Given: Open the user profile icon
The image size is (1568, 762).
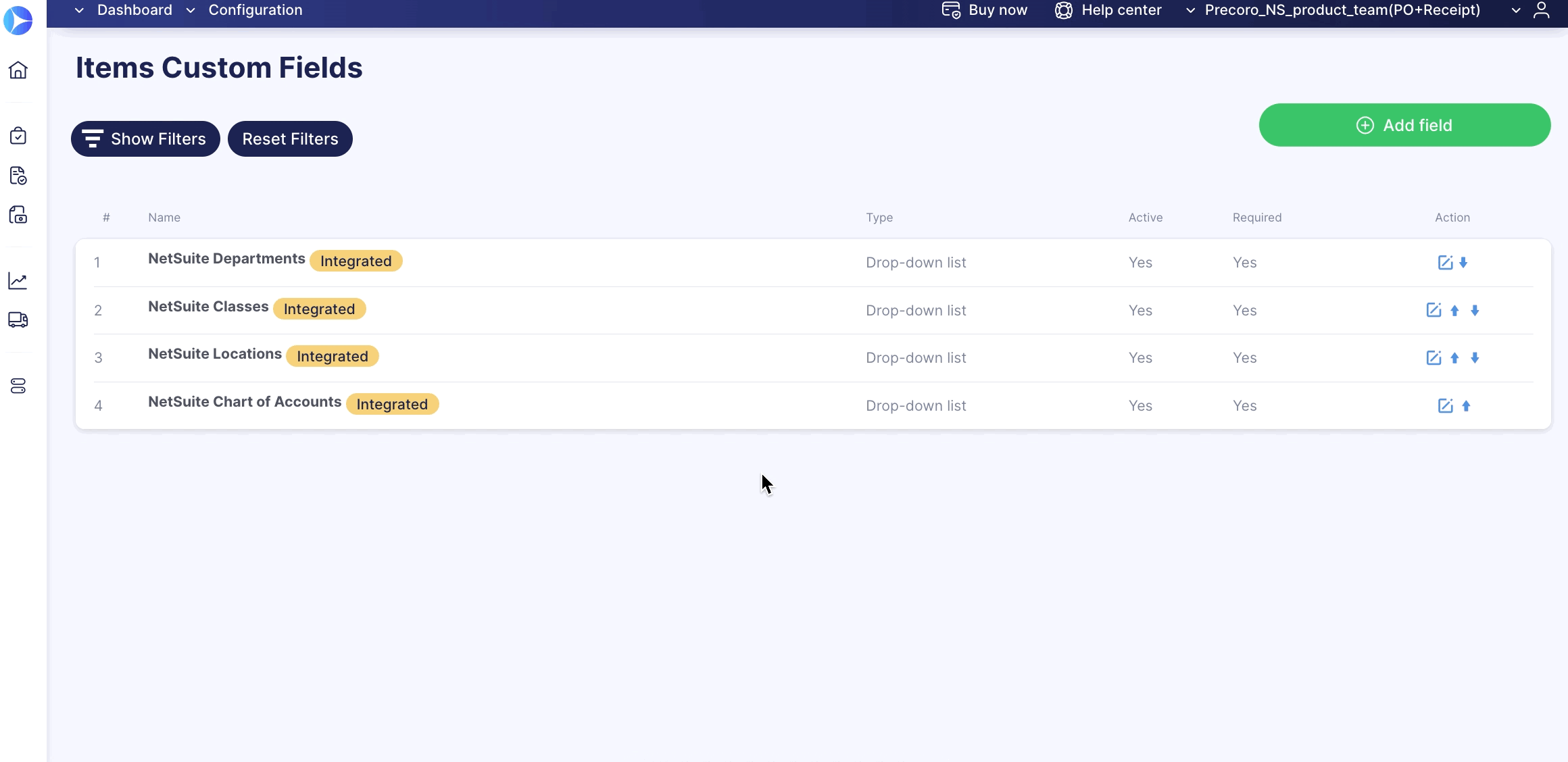Looking at the screenshot, I should [1542, 10].
